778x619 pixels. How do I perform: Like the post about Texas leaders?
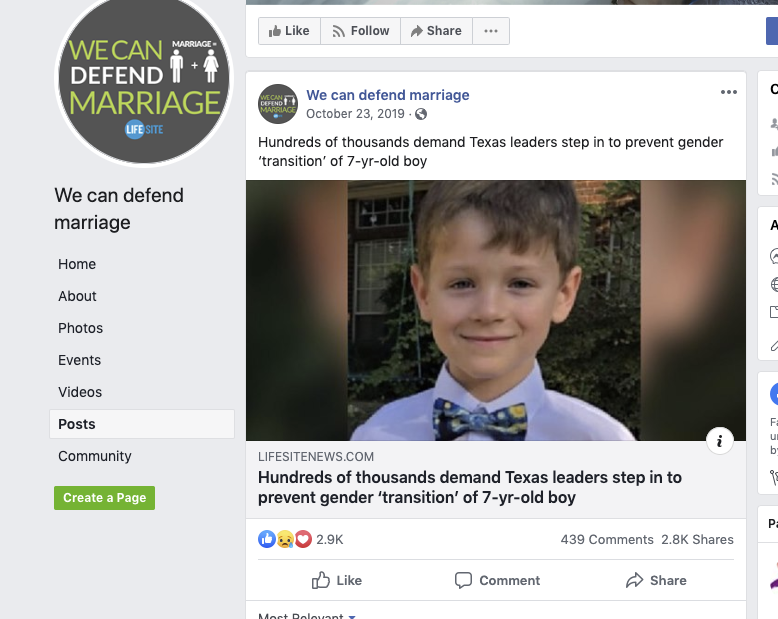pos(336,580)
